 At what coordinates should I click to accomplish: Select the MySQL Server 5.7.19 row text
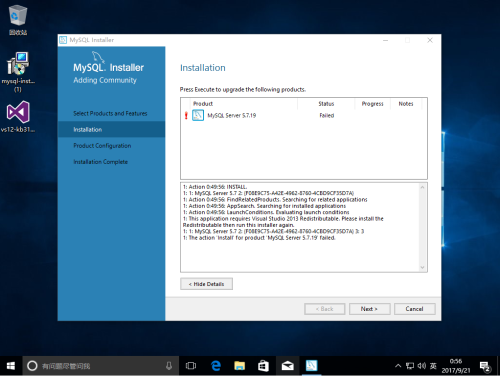click(x=232, y=115)
